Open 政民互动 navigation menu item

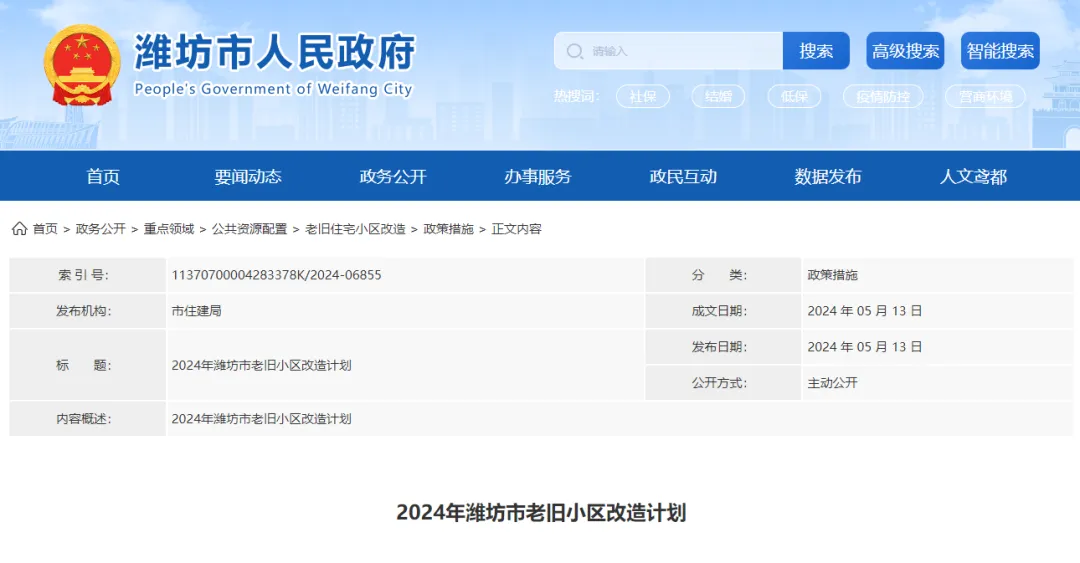pyautogui.click(x=683, y=177)
